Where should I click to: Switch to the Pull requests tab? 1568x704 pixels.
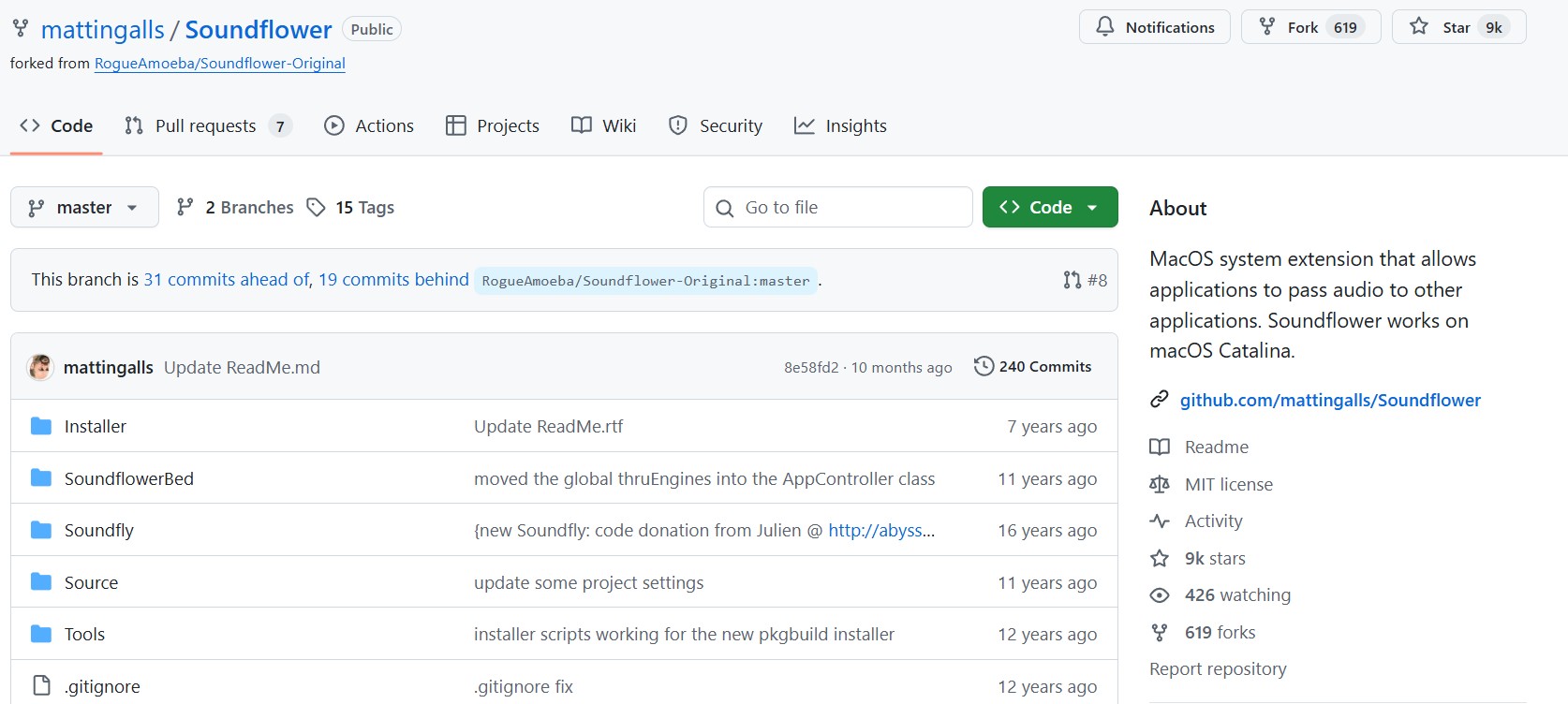(207, 126)
